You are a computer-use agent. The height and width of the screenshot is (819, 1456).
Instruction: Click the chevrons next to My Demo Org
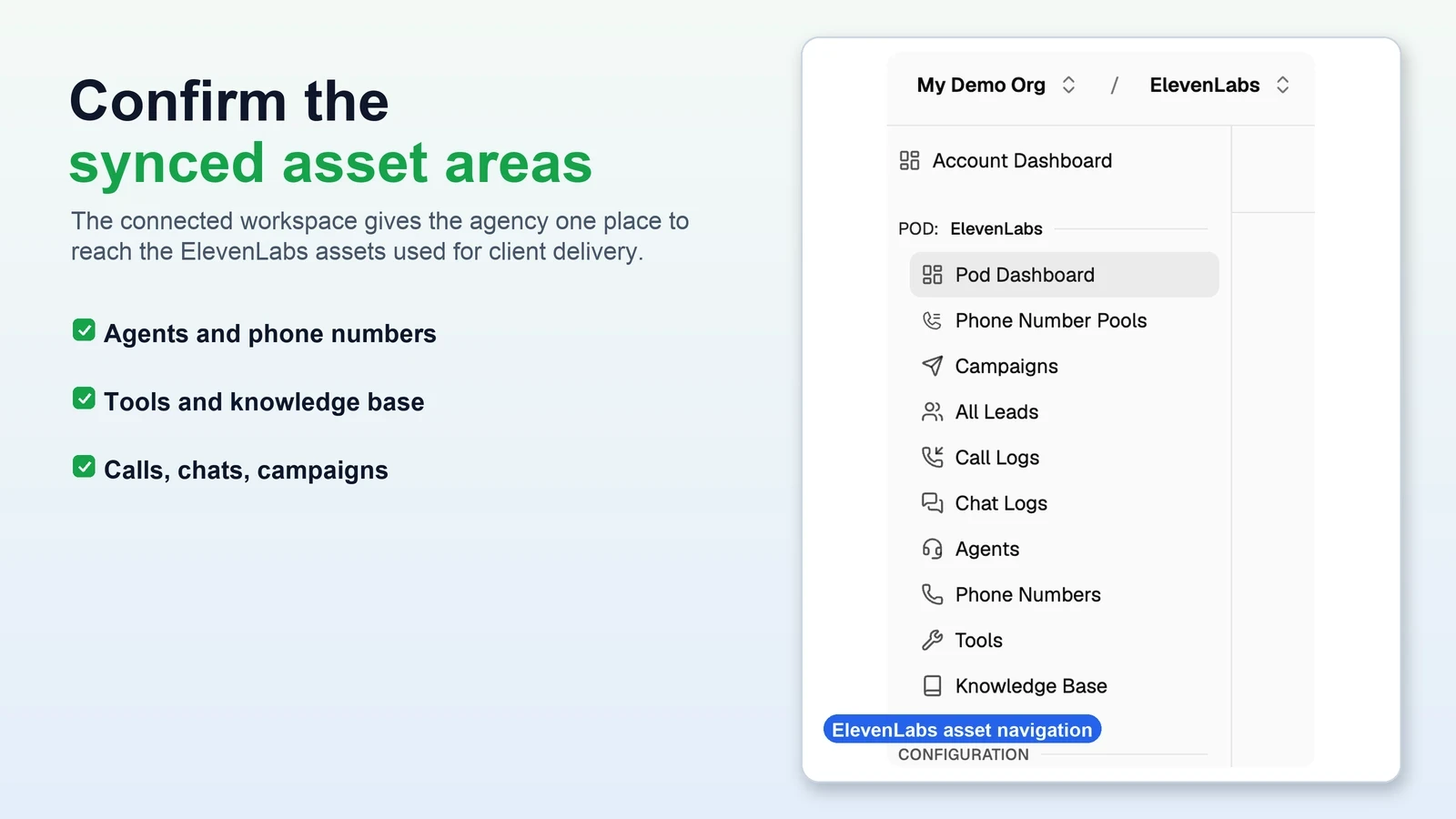[1068, 86]
